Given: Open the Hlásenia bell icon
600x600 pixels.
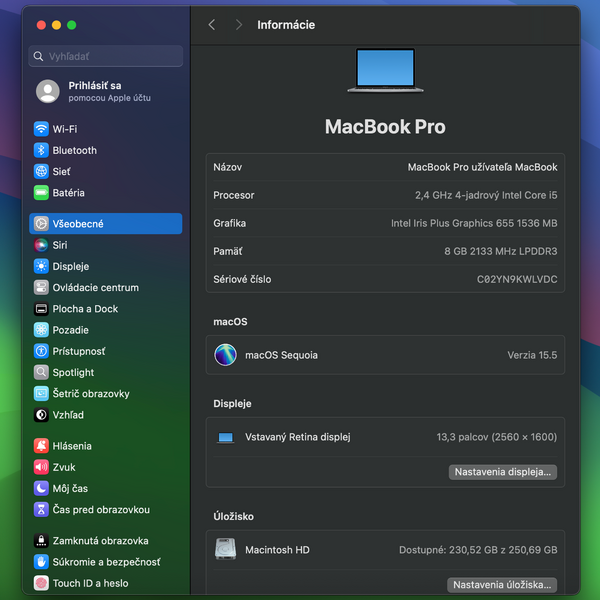Looking at the screenshot, I should 41,446.
